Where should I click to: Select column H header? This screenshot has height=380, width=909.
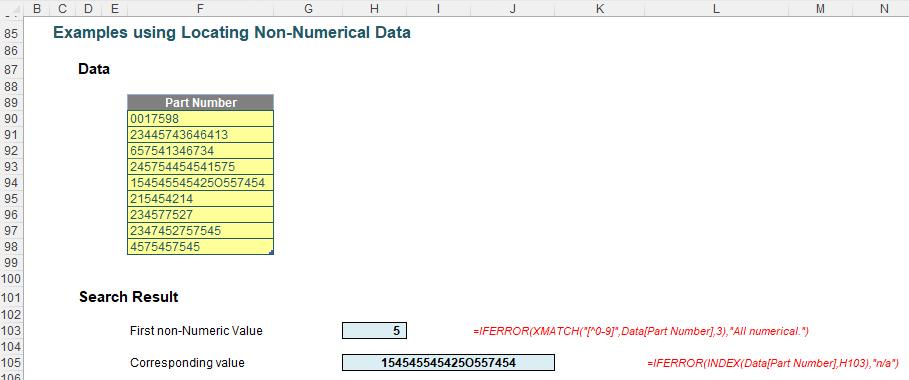pos(374,8)
